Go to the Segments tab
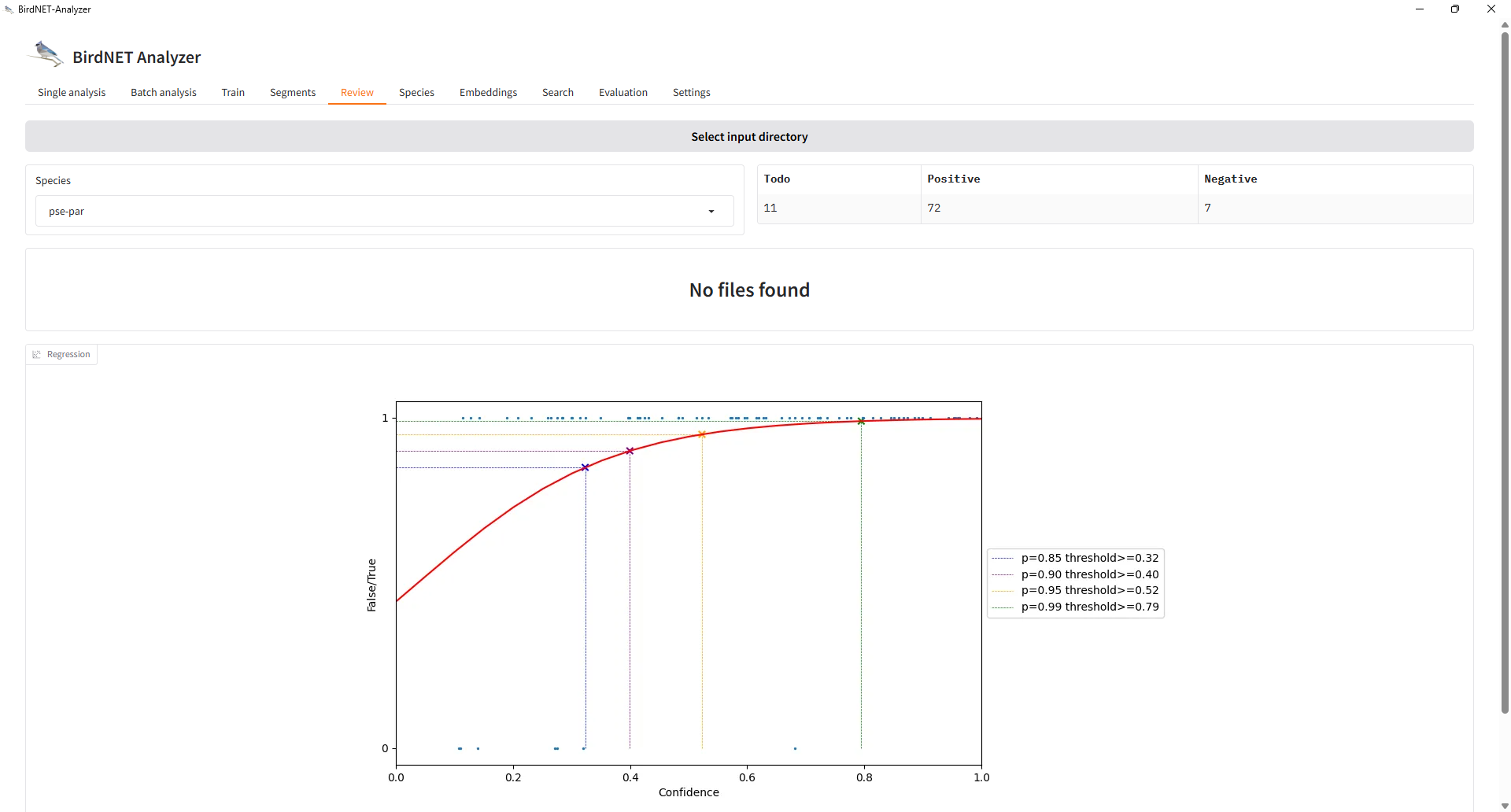The width and height of the screenshot is (1511, 812). (x=293, y=93)
